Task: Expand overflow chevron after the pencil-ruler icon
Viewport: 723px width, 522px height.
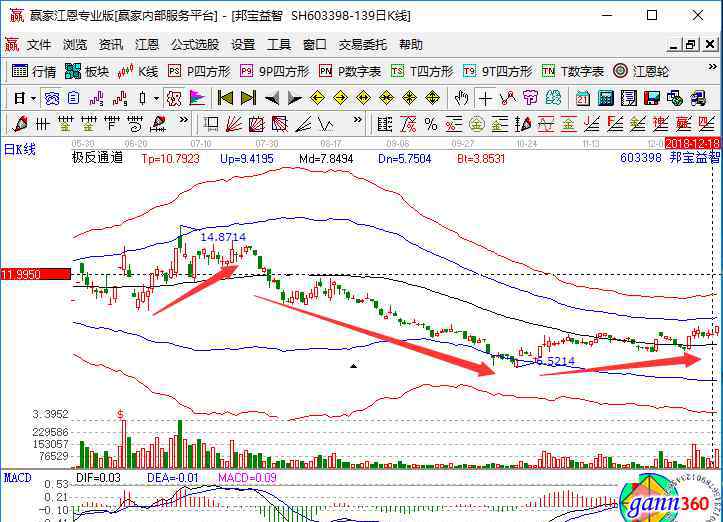Action: pyautogui.click(x=184, y=120)
